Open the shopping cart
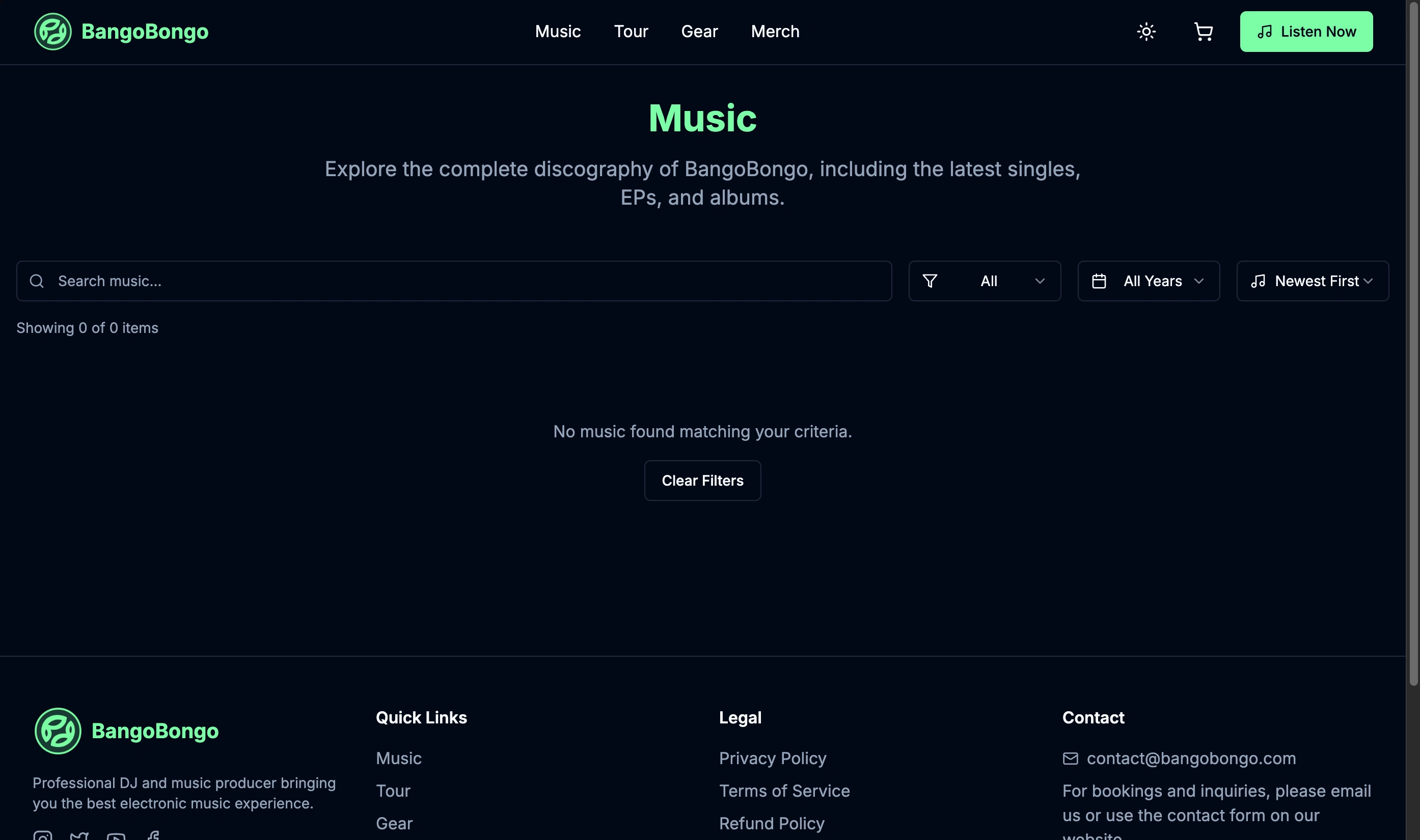1420x840 pixels. pos(1203,32)
